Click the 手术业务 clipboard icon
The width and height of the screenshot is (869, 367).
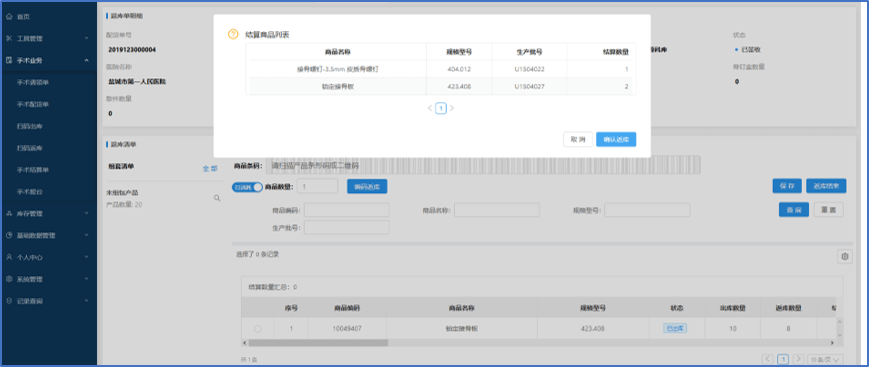pos(9,60)
